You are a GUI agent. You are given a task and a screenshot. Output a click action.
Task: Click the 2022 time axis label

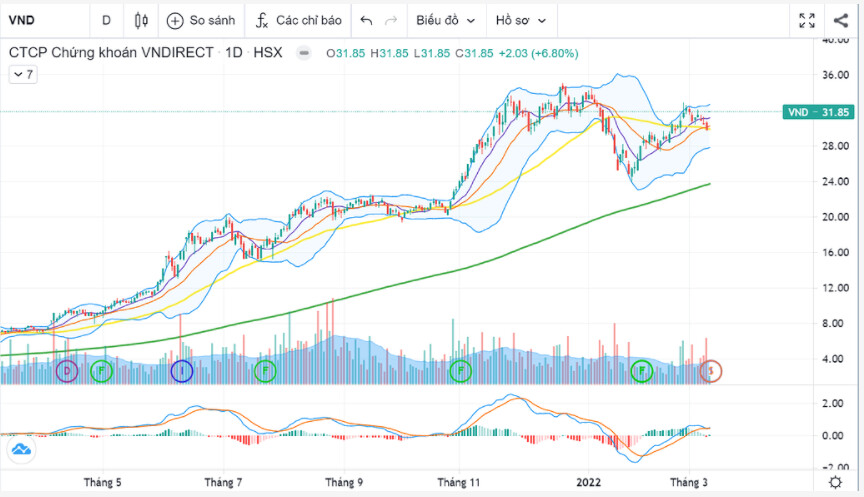click(588, 483)
